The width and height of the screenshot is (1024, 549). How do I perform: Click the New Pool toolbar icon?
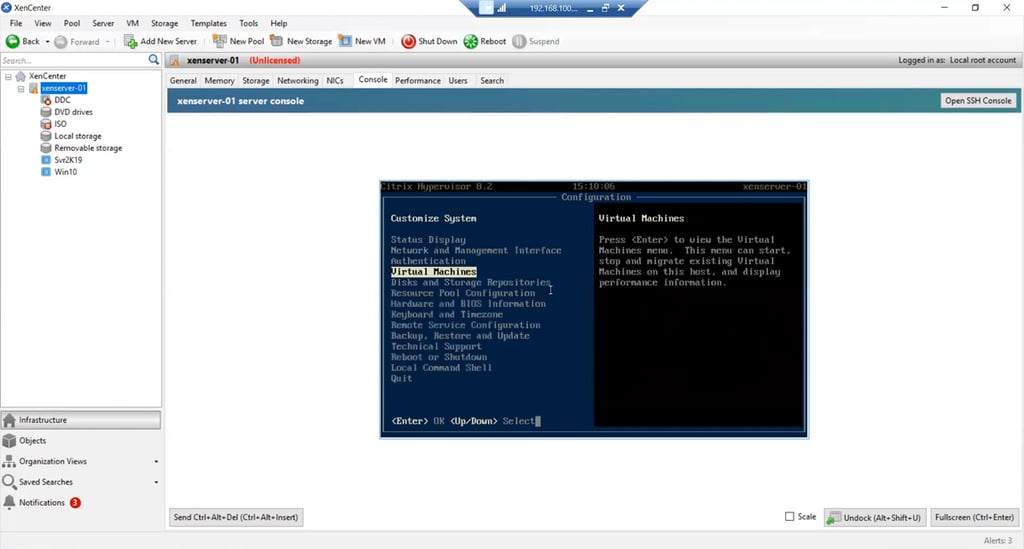point(219,41)
